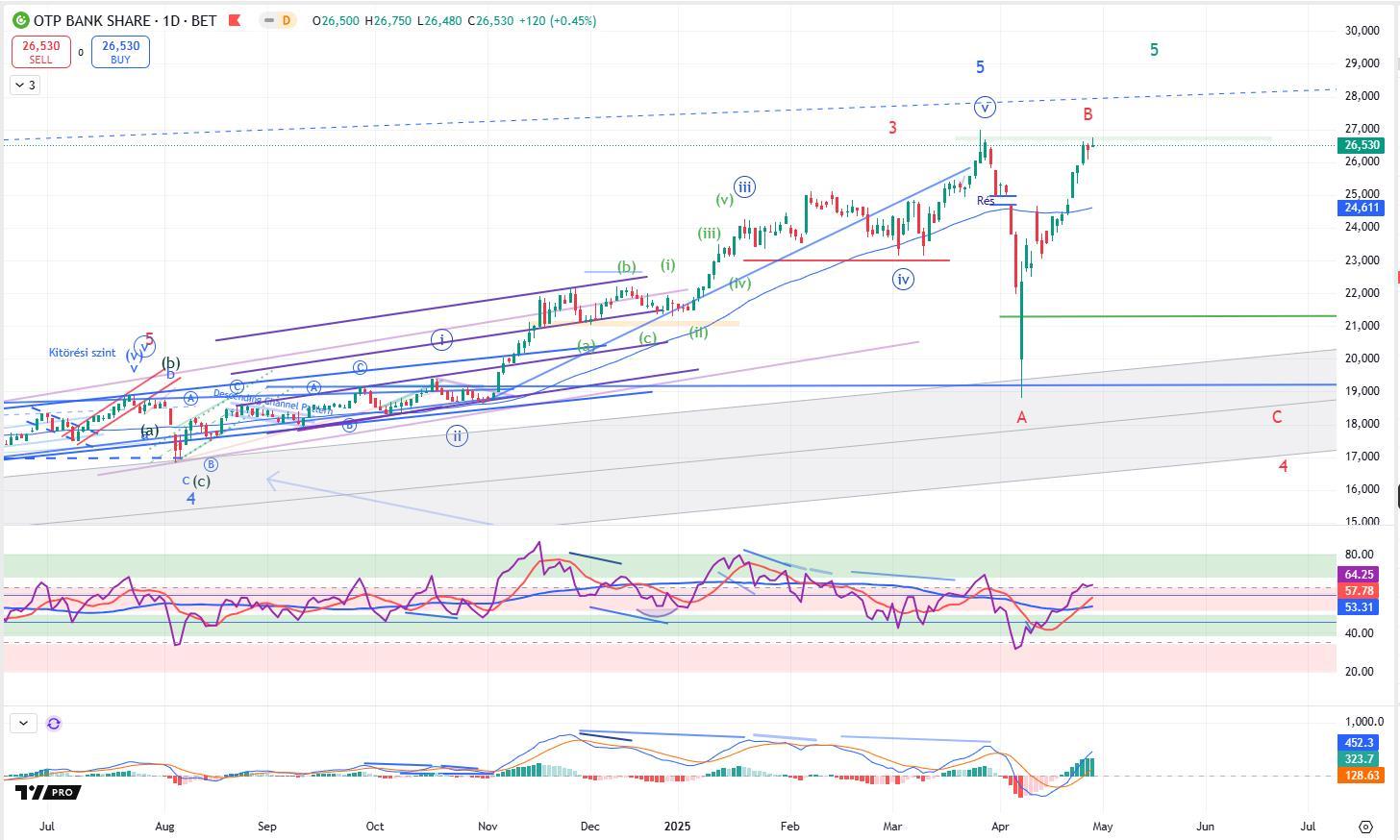Expand the bottom pane indicator legend chevron
This screenshot has width=1400, height=840.
(x=23, y=723)
